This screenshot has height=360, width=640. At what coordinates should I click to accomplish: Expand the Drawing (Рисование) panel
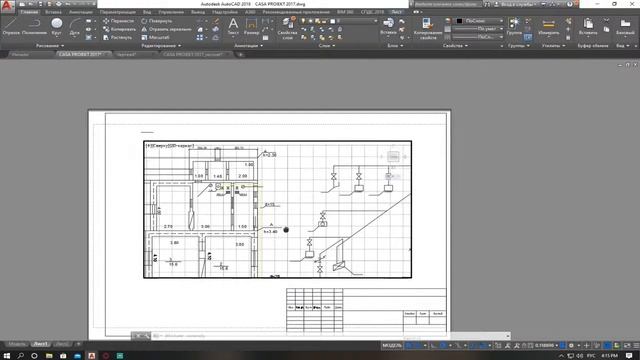pos(50,46)
